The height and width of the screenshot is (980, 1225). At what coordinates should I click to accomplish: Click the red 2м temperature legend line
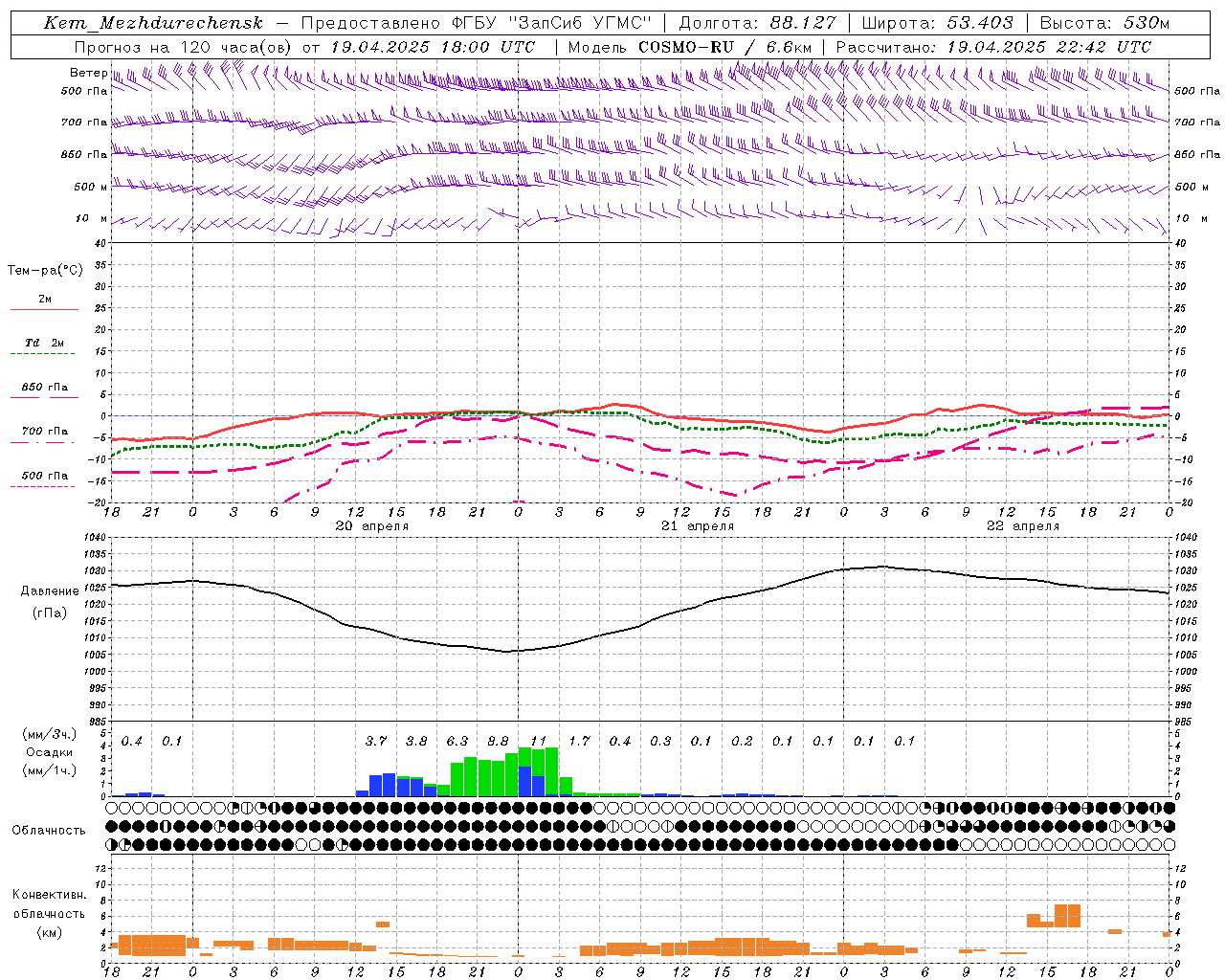pyautogui.click(x=44, y=309)
